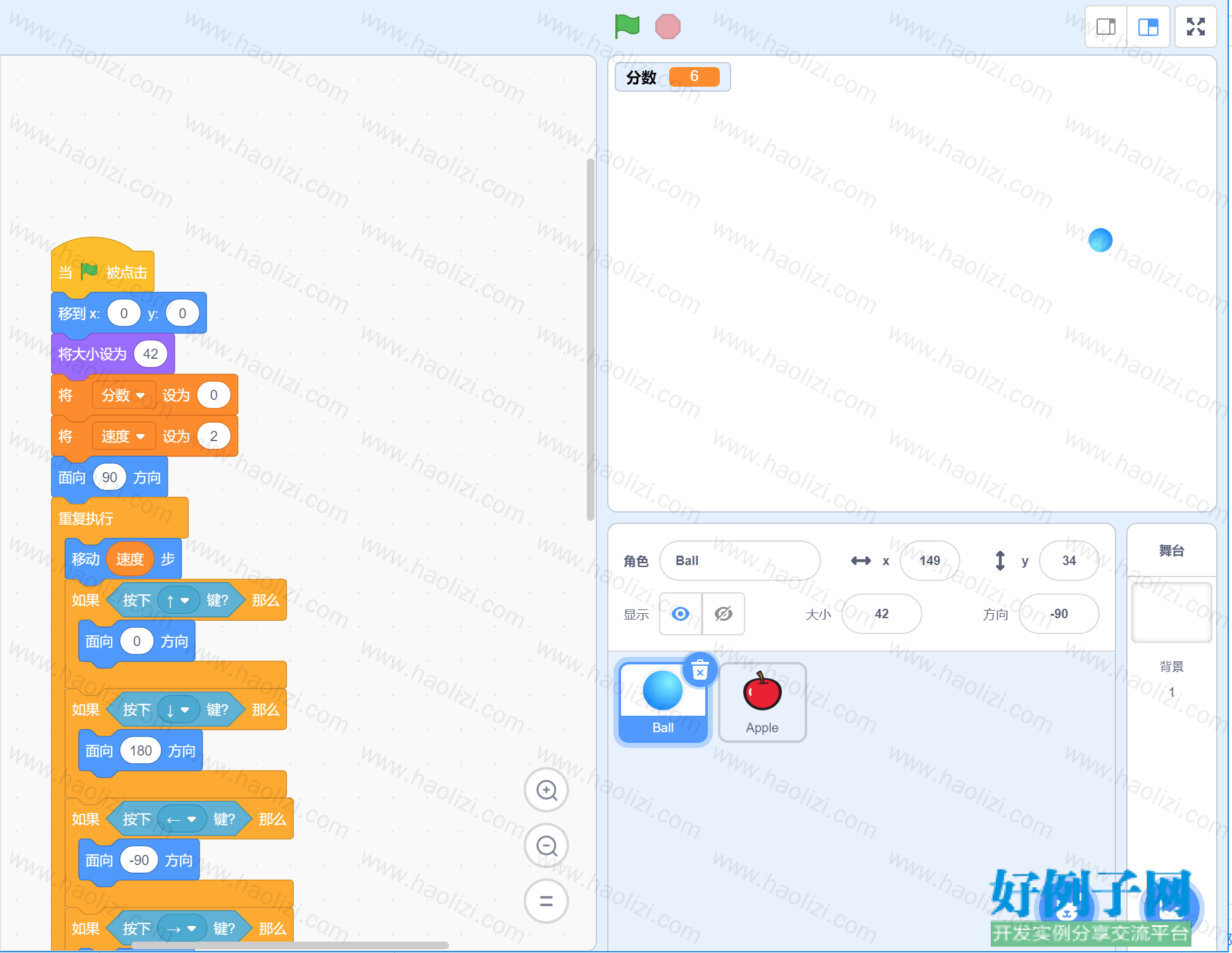The image size is (1232, 953).
Task: Switch to small stage layout
Action: [x=1106, y=27]
